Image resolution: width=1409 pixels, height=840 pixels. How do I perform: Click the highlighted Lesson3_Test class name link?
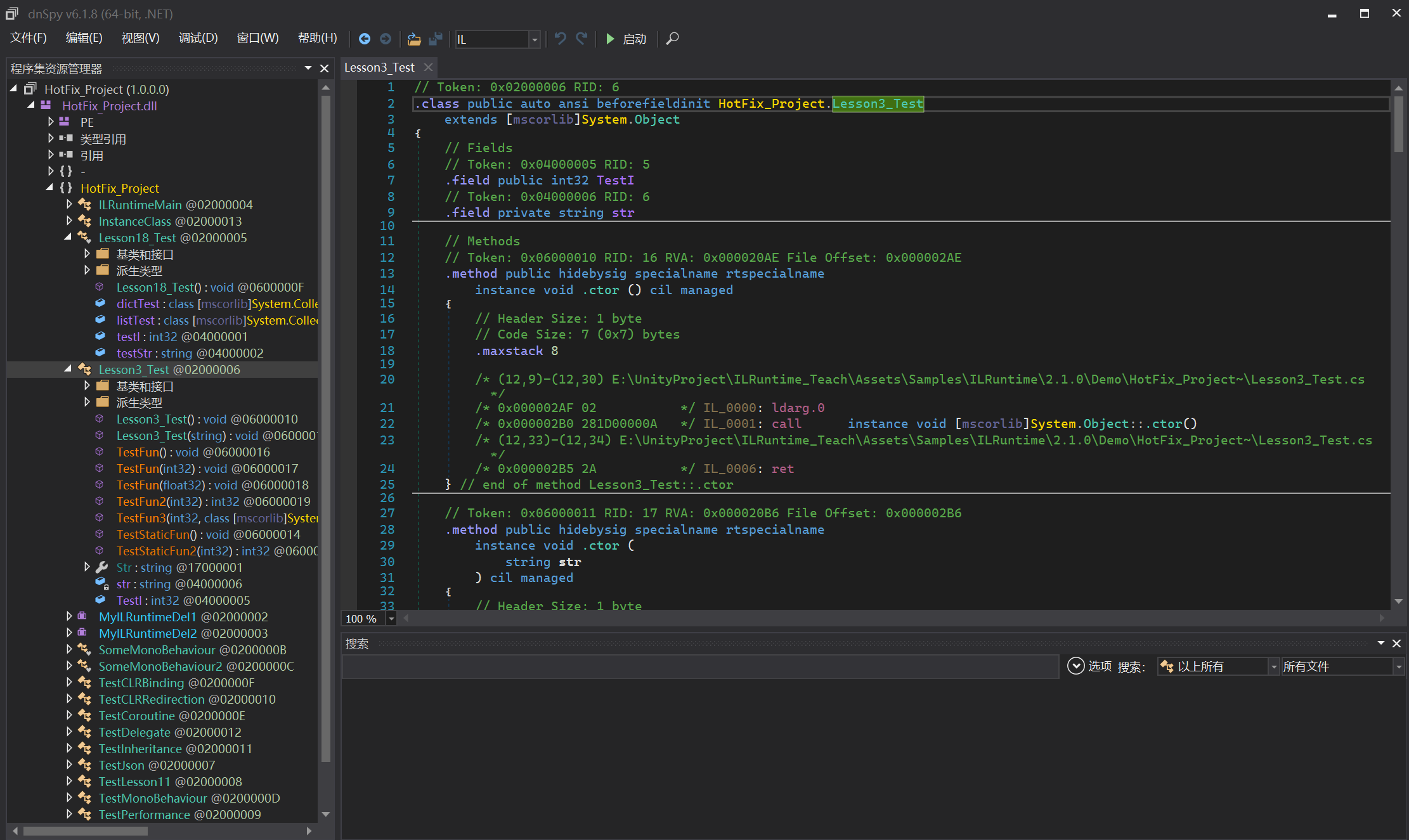(x=878, y=103)
